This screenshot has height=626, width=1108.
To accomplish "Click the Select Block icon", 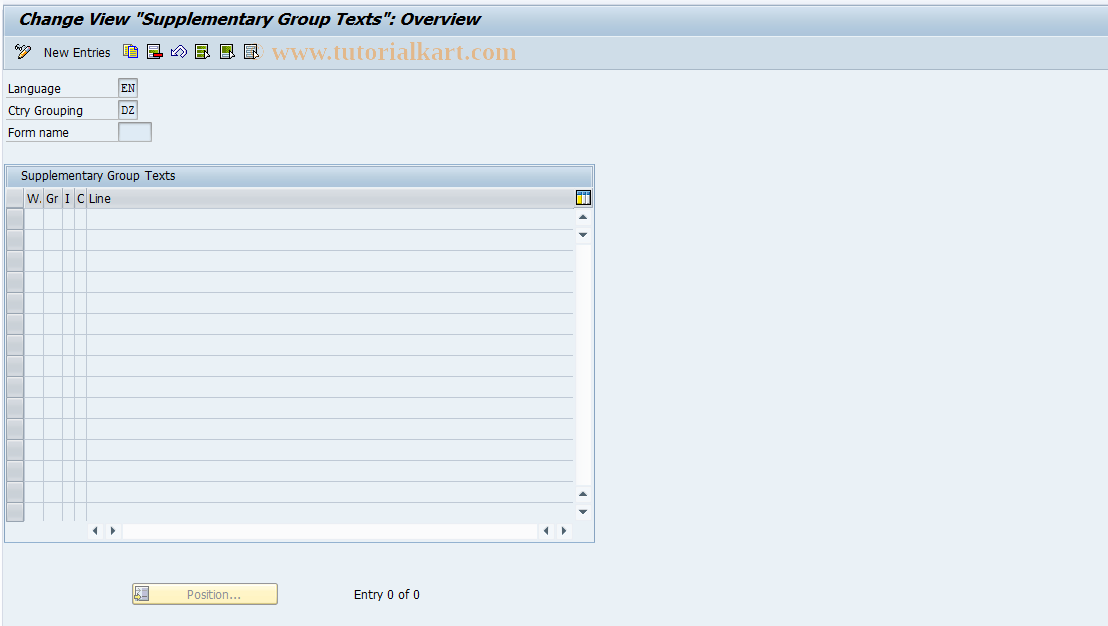I will point(227,52).
